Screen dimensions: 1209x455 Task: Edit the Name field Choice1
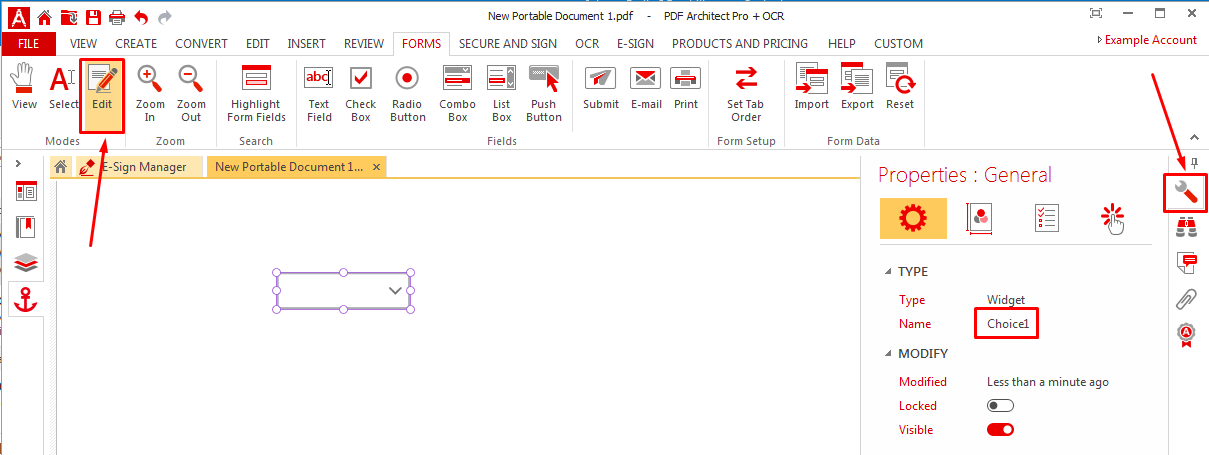click(1007, 324)
